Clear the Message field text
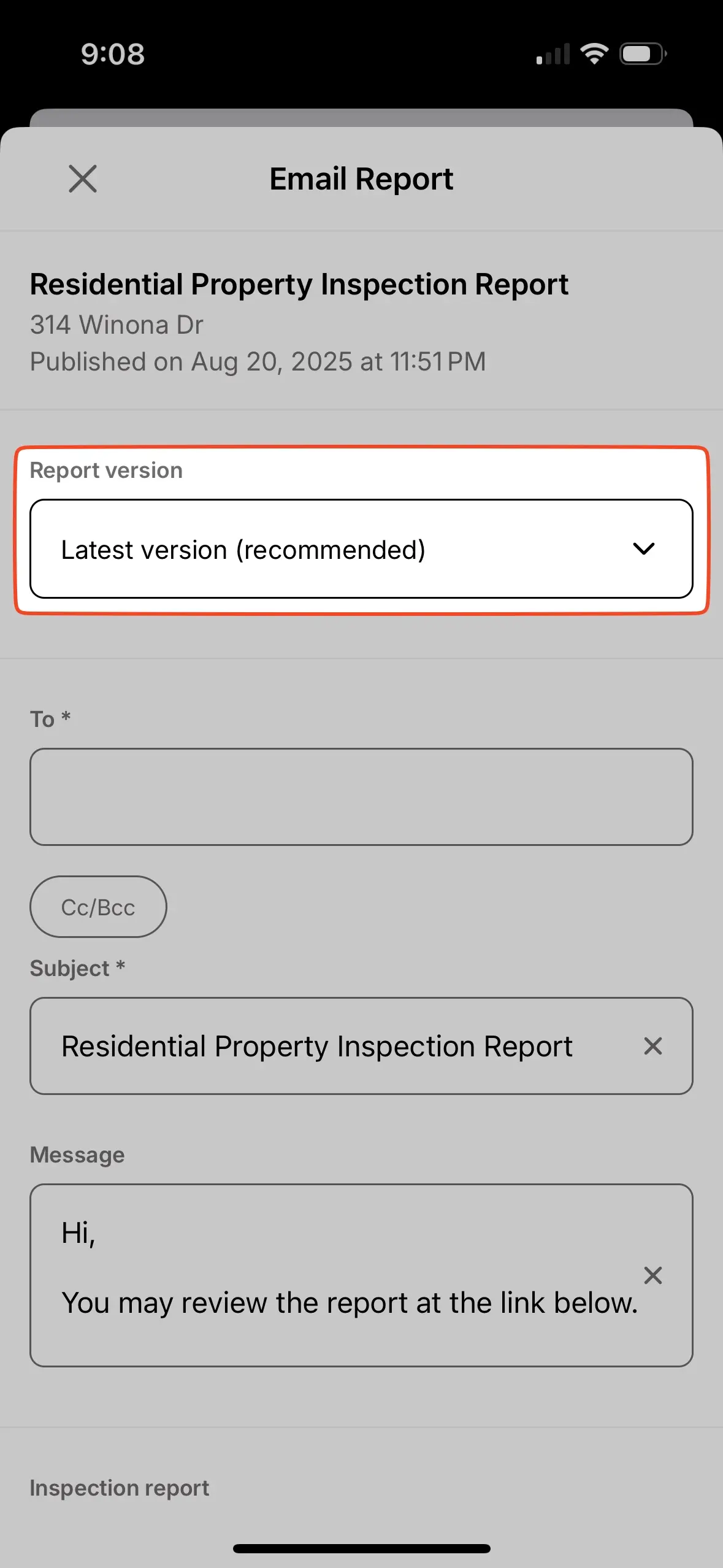The image size is (723, 1568). pyautogui.click(x=653, y=1275)
